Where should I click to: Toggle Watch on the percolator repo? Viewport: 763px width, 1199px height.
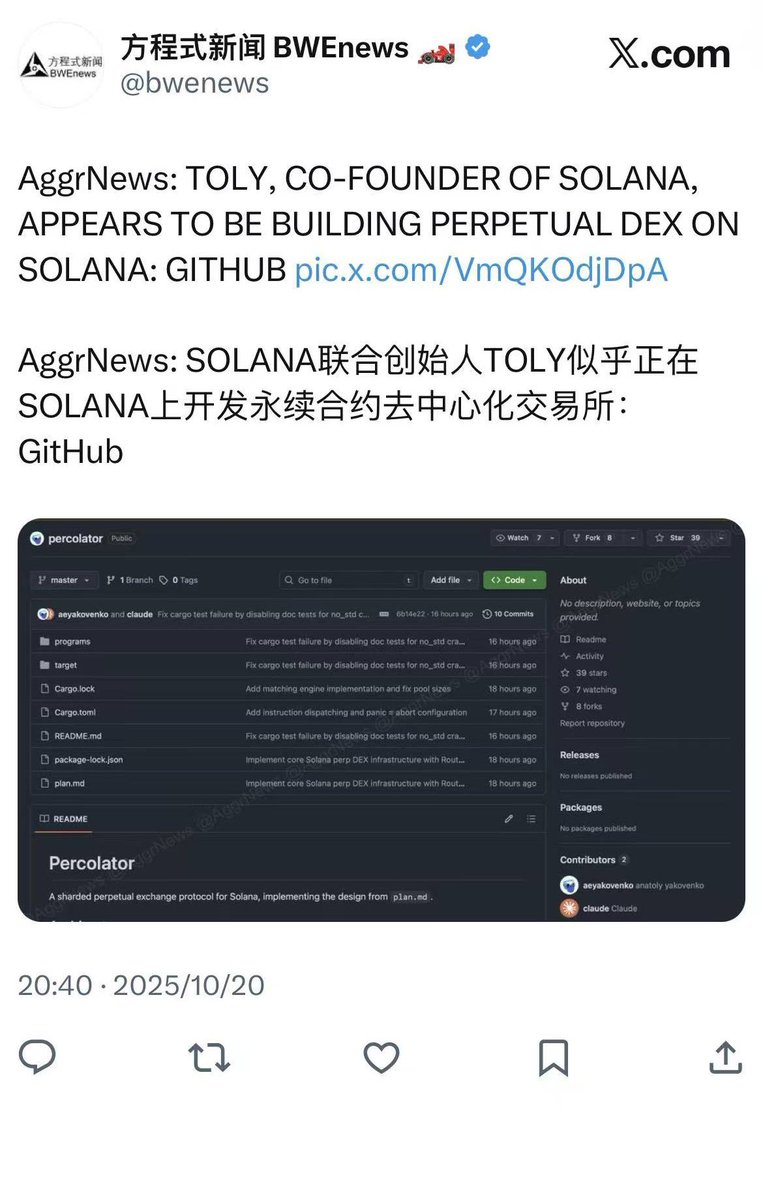525,538
